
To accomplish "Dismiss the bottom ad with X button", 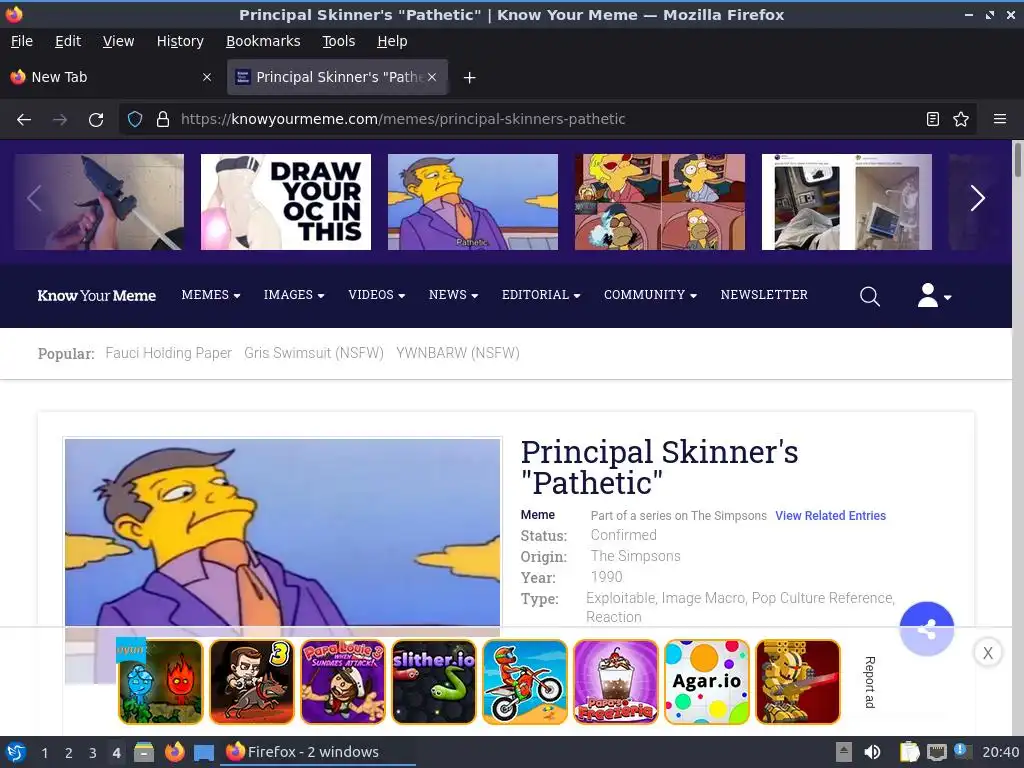I will tap(987, 652).
